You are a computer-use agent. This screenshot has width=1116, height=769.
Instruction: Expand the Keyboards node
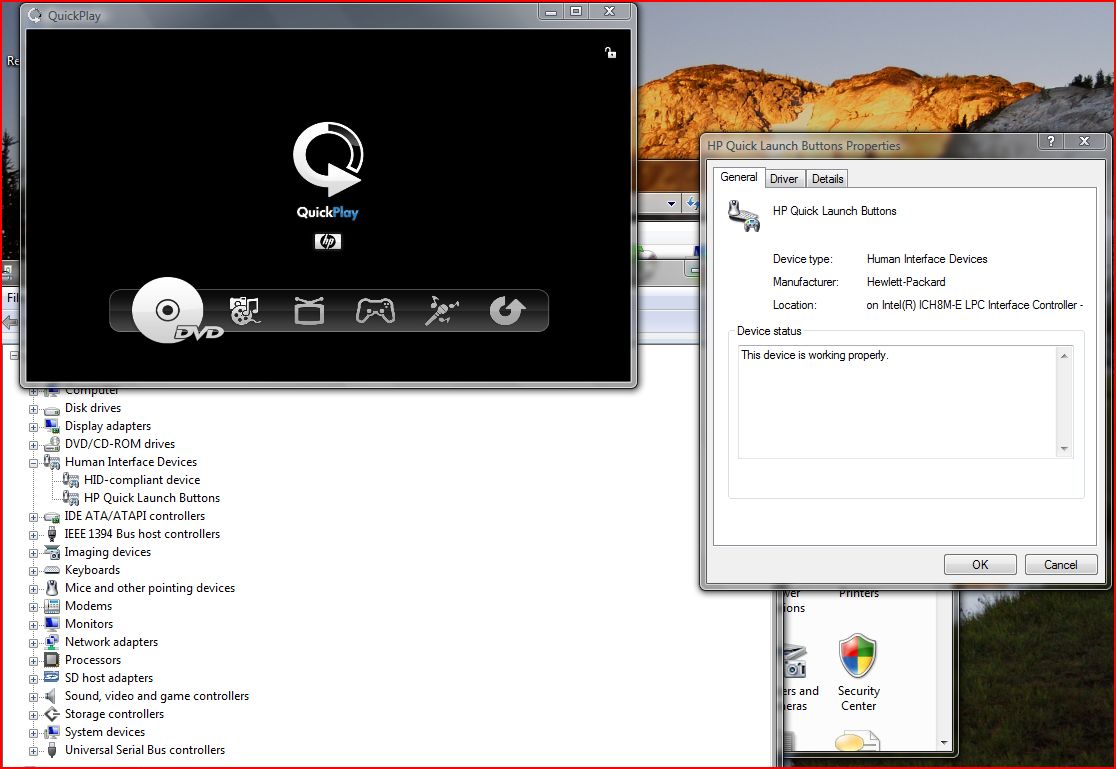click(x=33, y=571)
